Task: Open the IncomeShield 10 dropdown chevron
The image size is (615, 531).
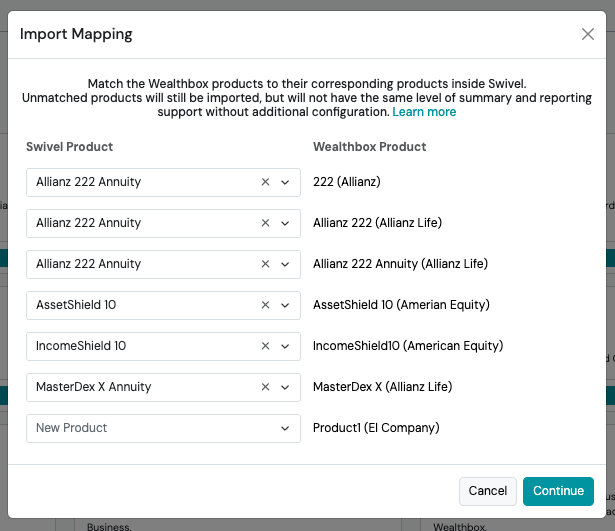Action: coord(285,346)
